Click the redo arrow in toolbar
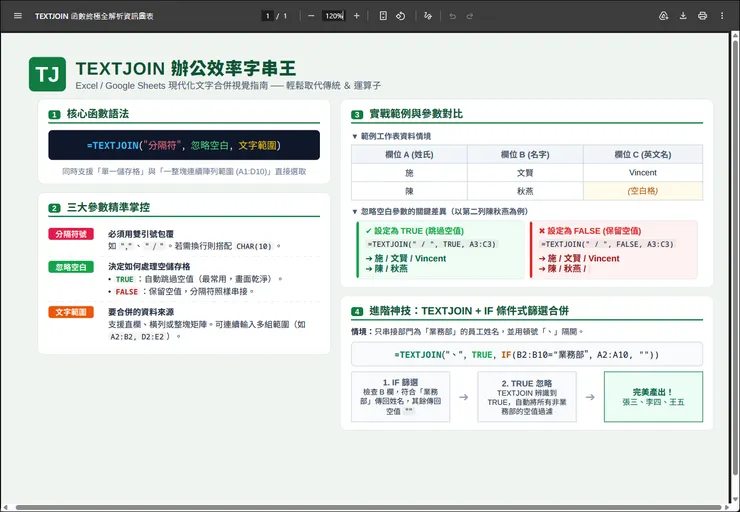The image size is (740, 512). (x=470, y=16)
